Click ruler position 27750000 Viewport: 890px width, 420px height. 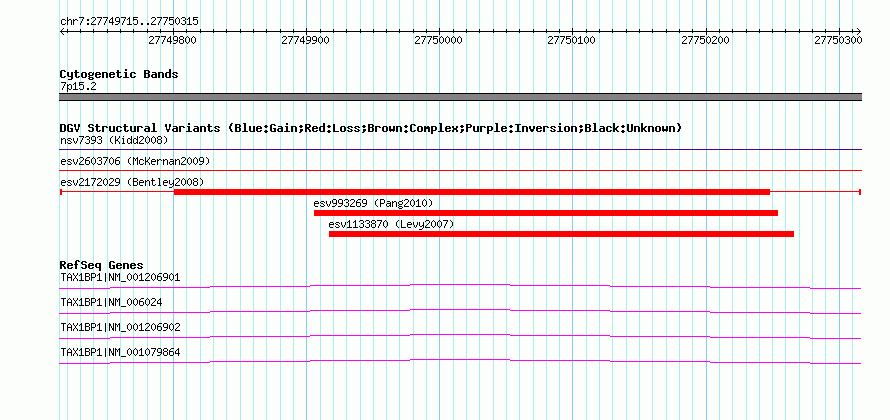439,40
